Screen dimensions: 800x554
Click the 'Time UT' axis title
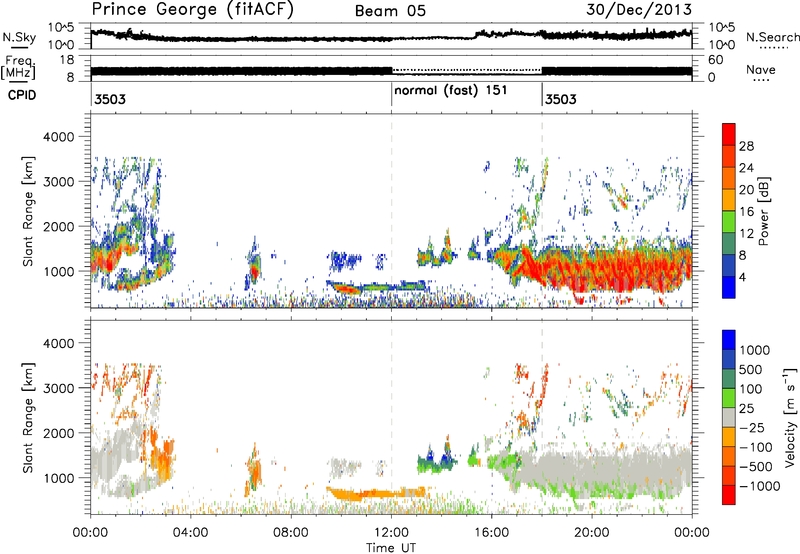point(391,548)
